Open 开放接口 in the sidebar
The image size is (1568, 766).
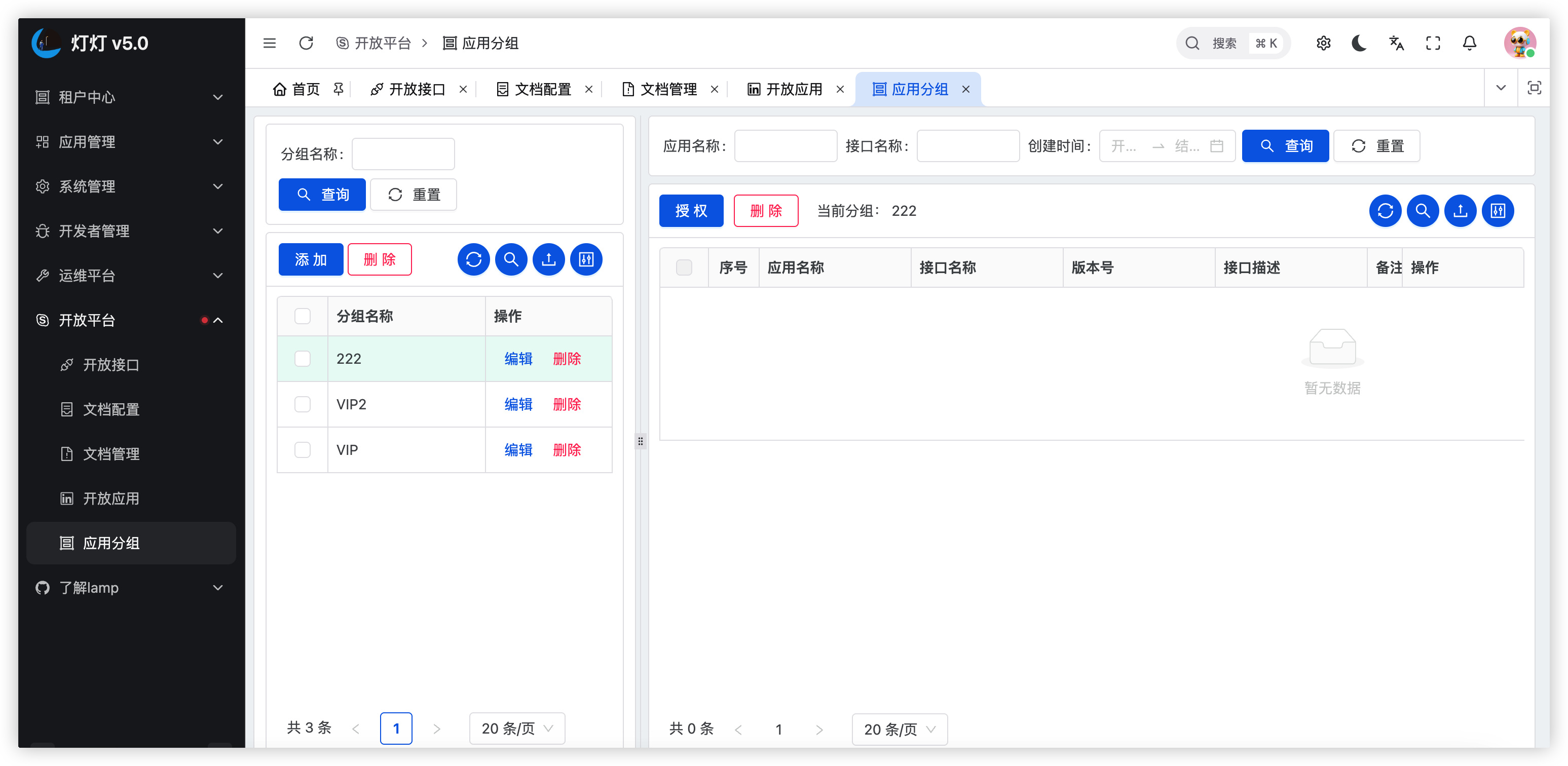[111, 365]
